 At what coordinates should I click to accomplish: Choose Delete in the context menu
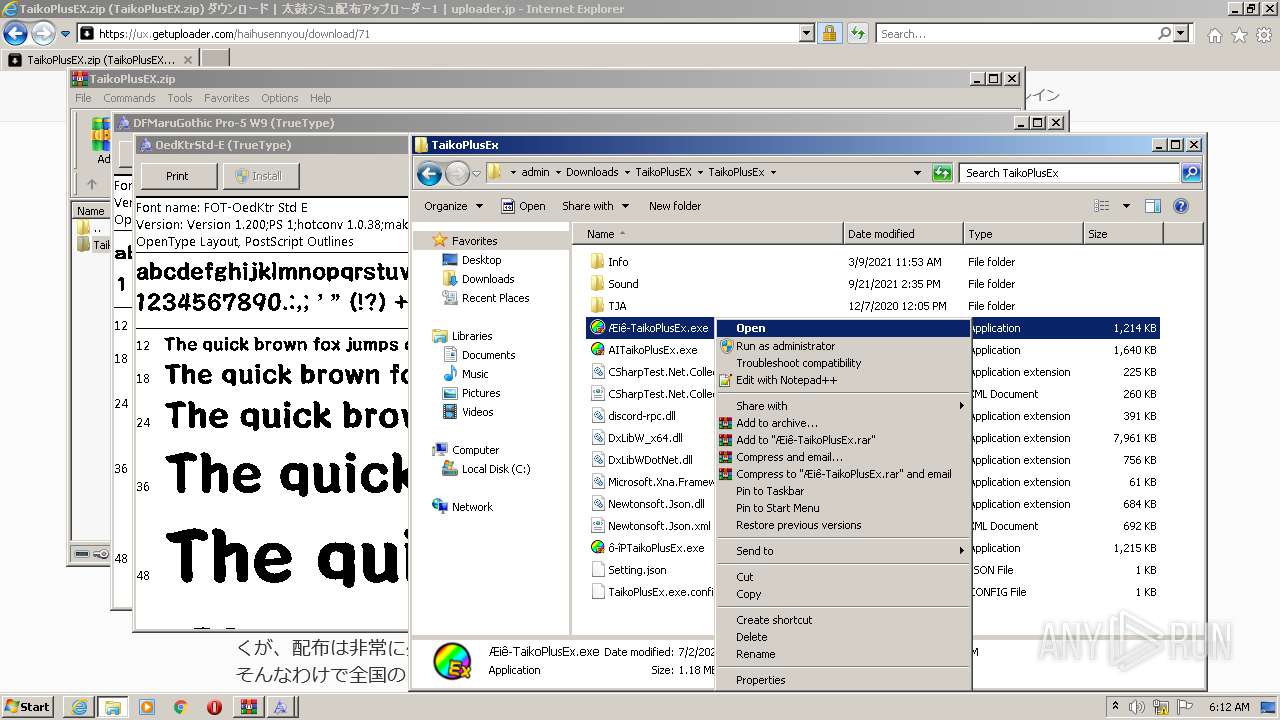coord(843,637)
